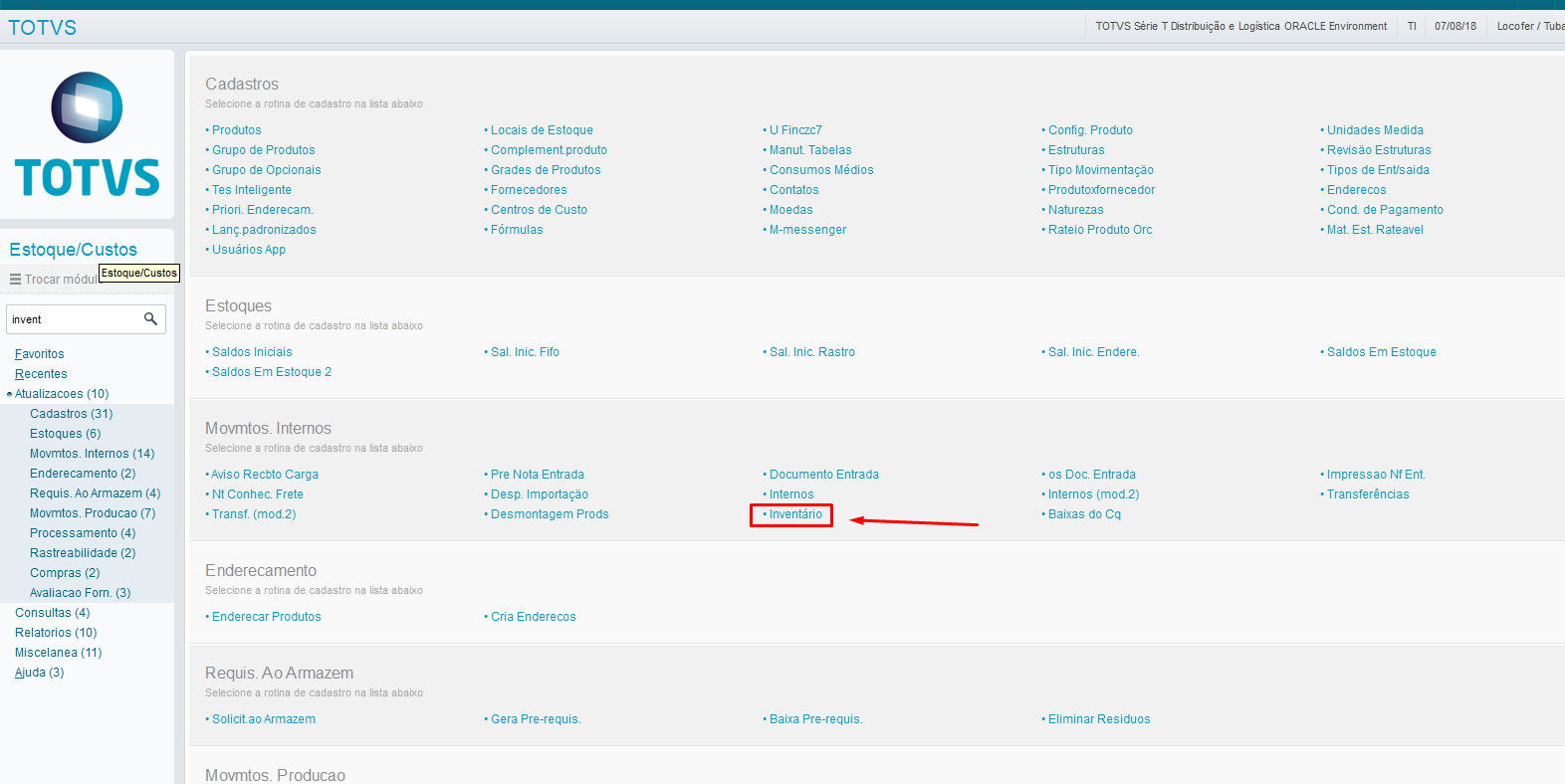Open Cond. de Pagamento link
The image size is (1565, 784).
1385,210
